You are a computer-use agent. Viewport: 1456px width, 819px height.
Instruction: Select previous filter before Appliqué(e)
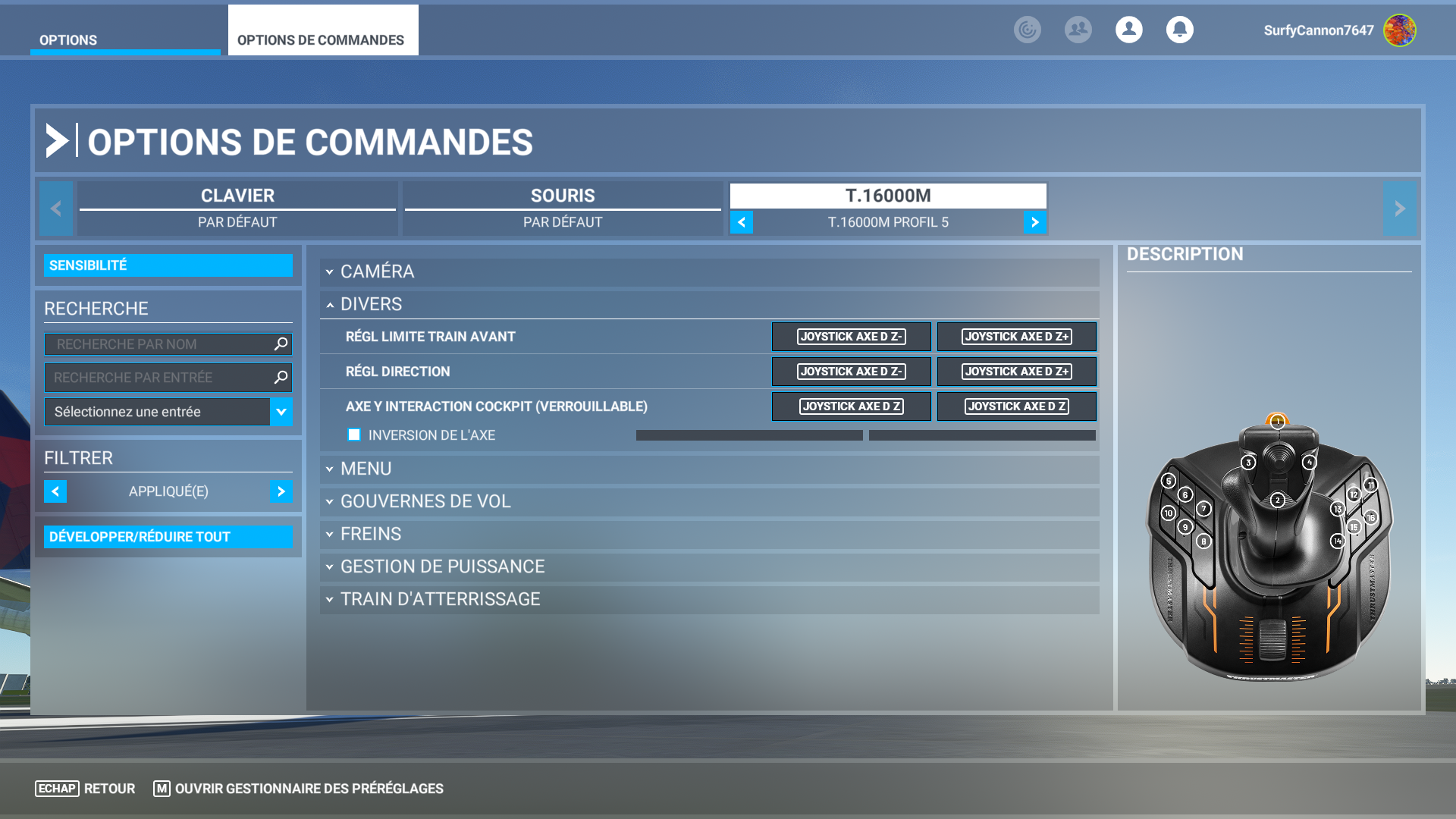point(55,491)
